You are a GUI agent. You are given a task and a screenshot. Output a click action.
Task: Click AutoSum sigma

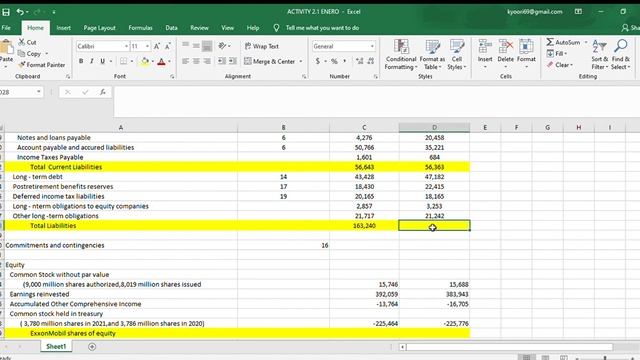pos(550,42)
